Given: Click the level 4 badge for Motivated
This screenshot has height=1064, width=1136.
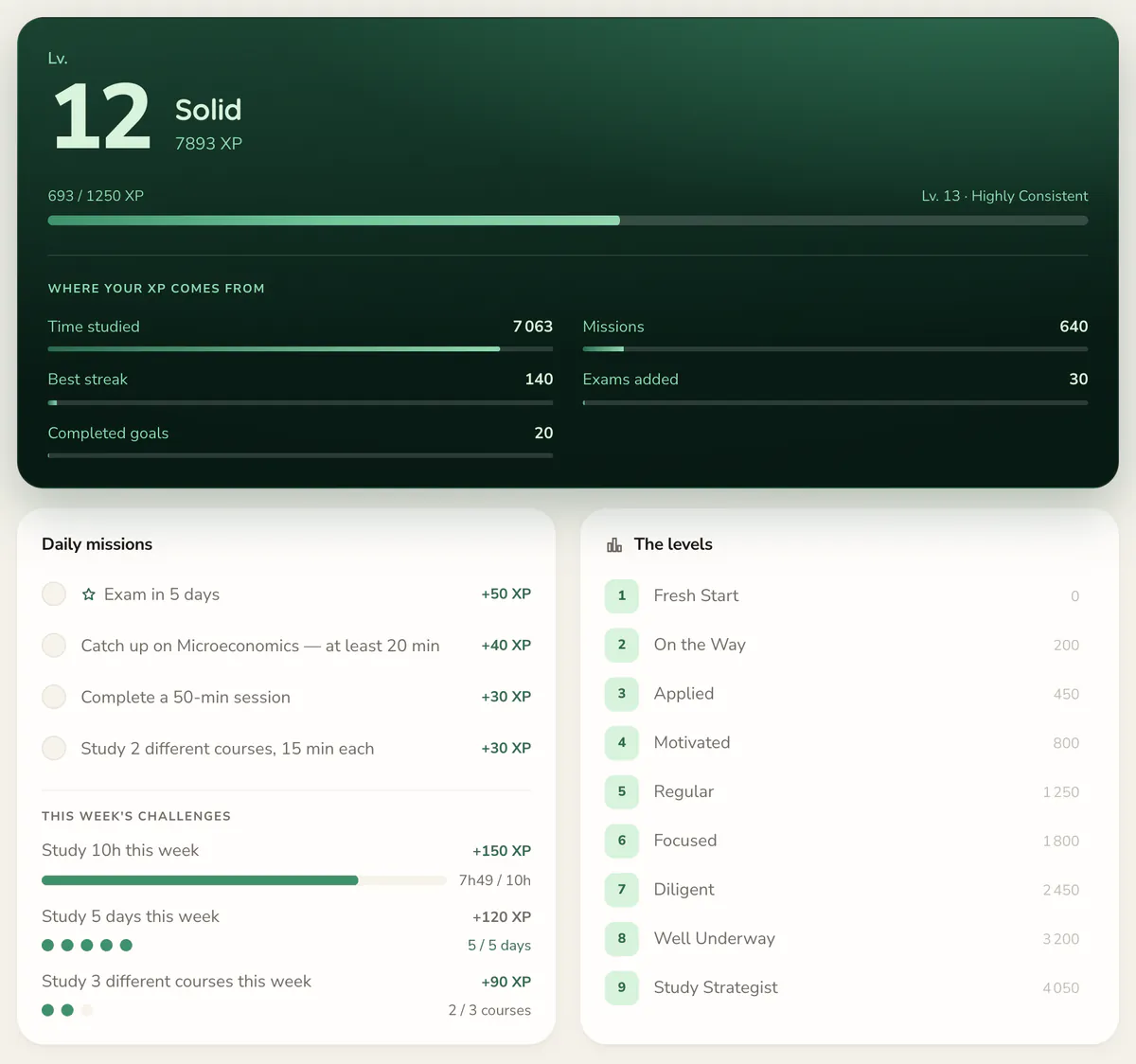Looking at the screenshot, I should tap(622, 743).
